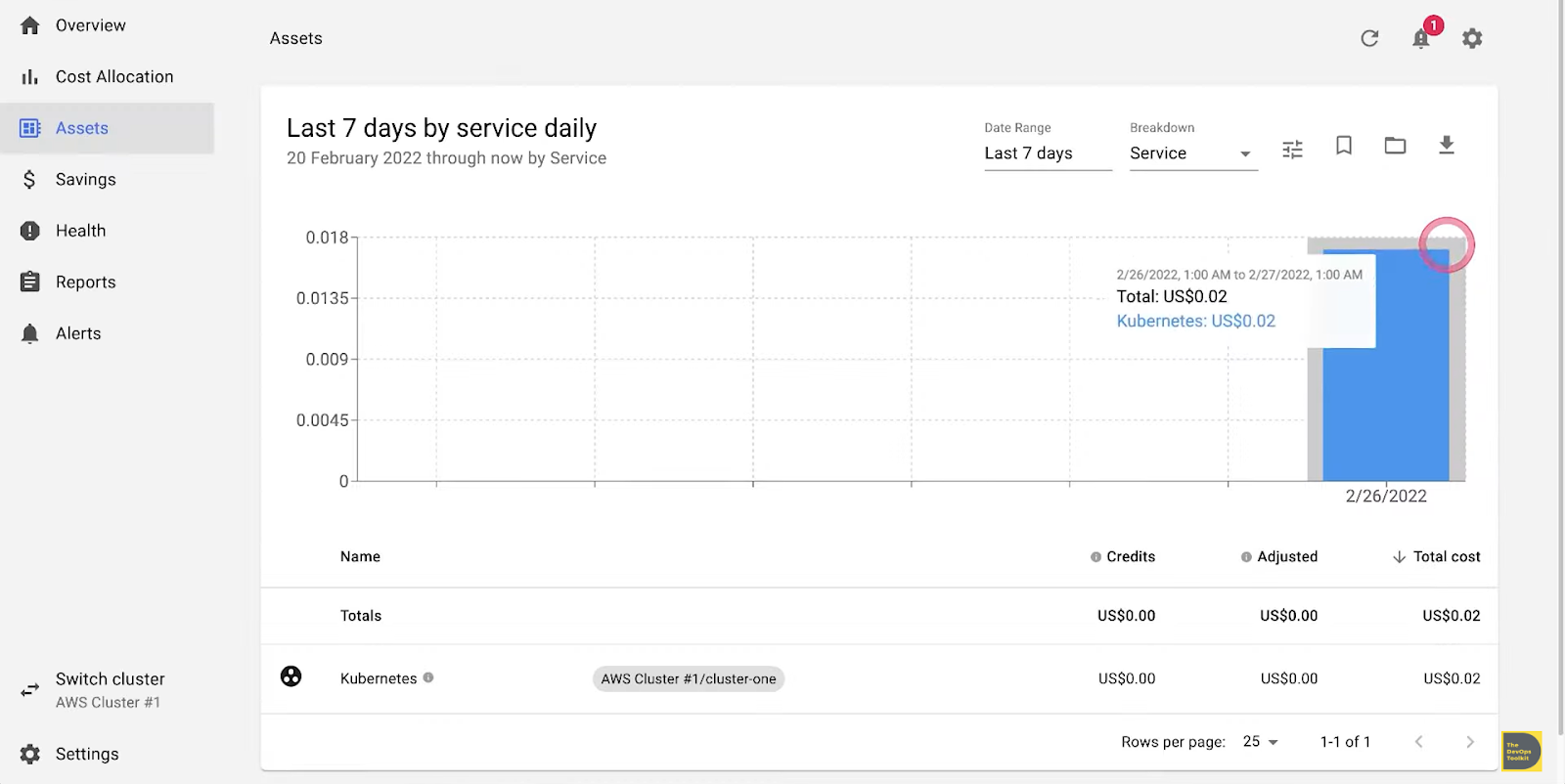The height and width of the screenshot is (784, 1565).
Task: Go to Savings in the sidebar
Action: point(85,179)
